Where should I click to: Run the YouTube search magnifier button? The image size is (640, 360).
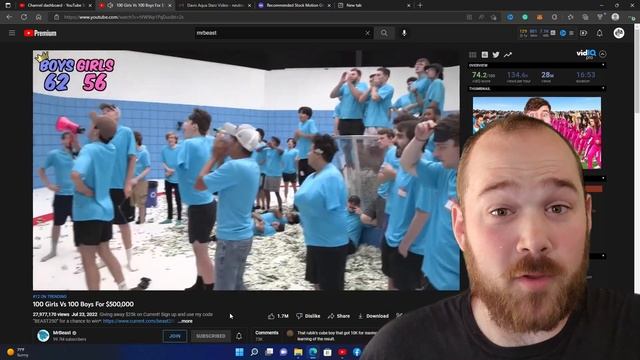click(x=384, y=33)
